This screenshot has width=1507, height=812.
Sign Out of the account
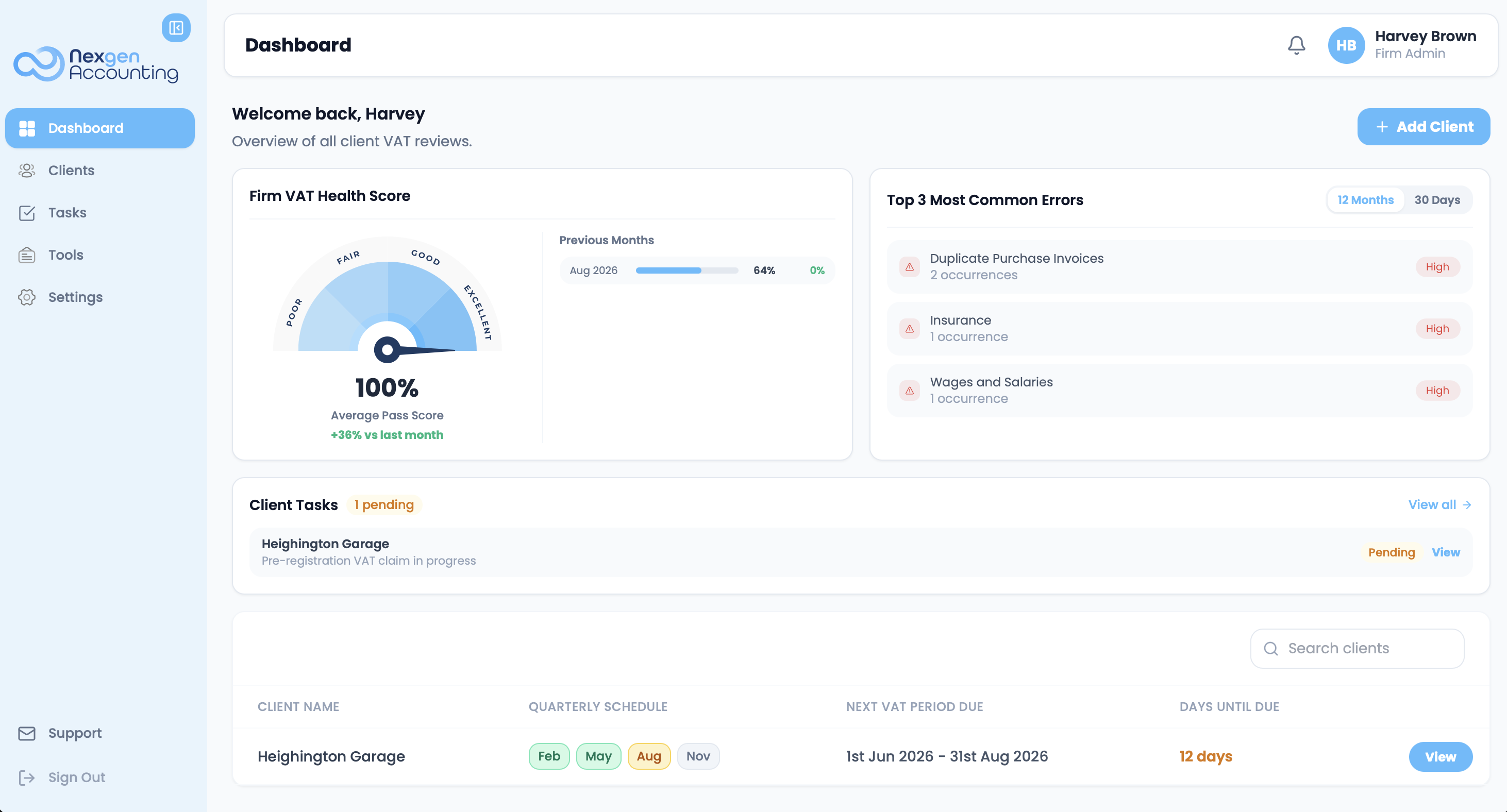(x=100, y=777)
